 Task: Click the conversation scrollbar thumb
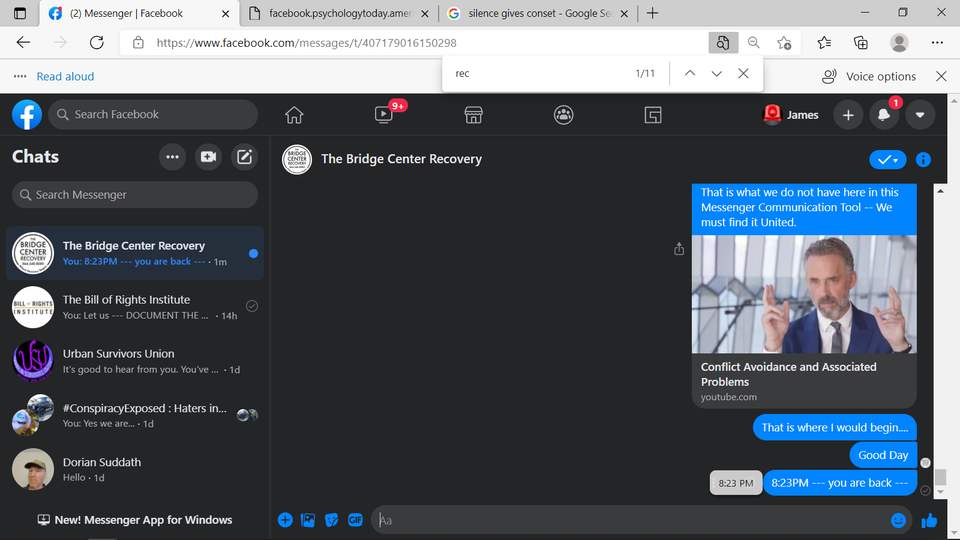pyautogui.click(x=940, y=476)
